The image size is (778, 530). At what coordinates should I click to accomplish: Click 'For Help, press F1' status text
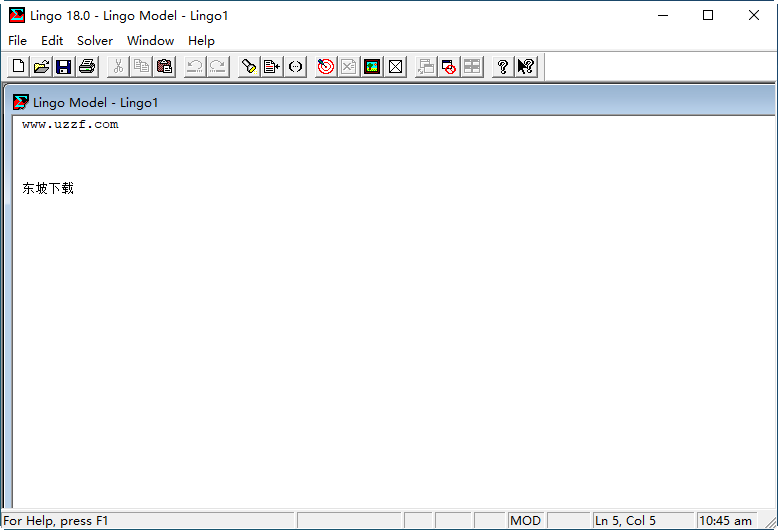click(x=56, y=521)
